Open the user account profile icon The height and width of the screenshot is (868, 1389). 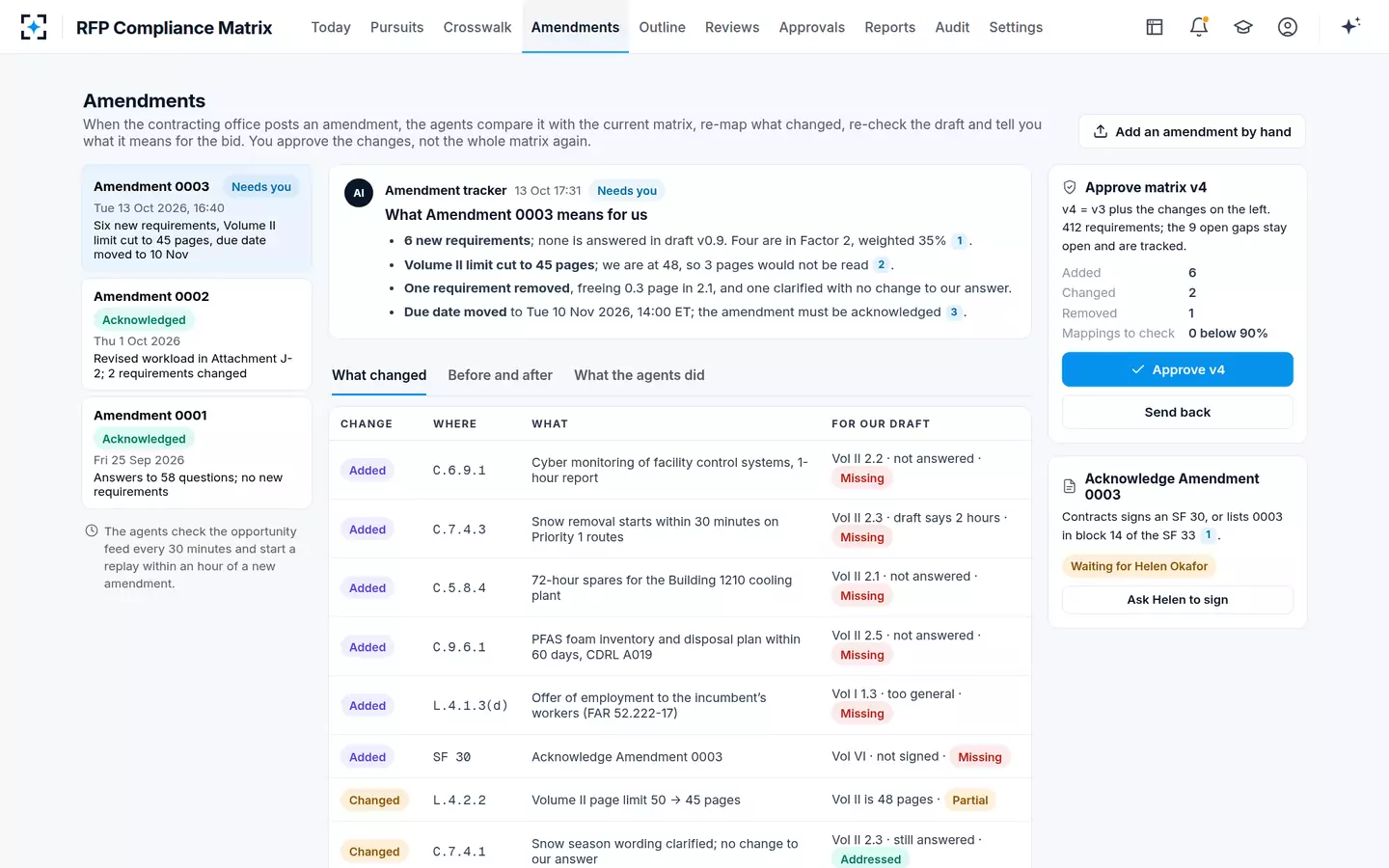1288,27
